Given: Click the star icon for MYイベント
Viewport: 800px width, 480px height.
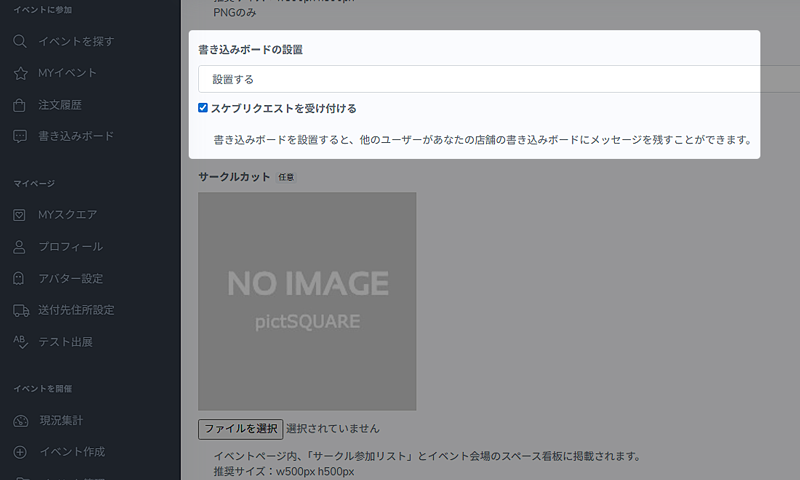Looking at the screenshot, I should (x=20, y=73).
